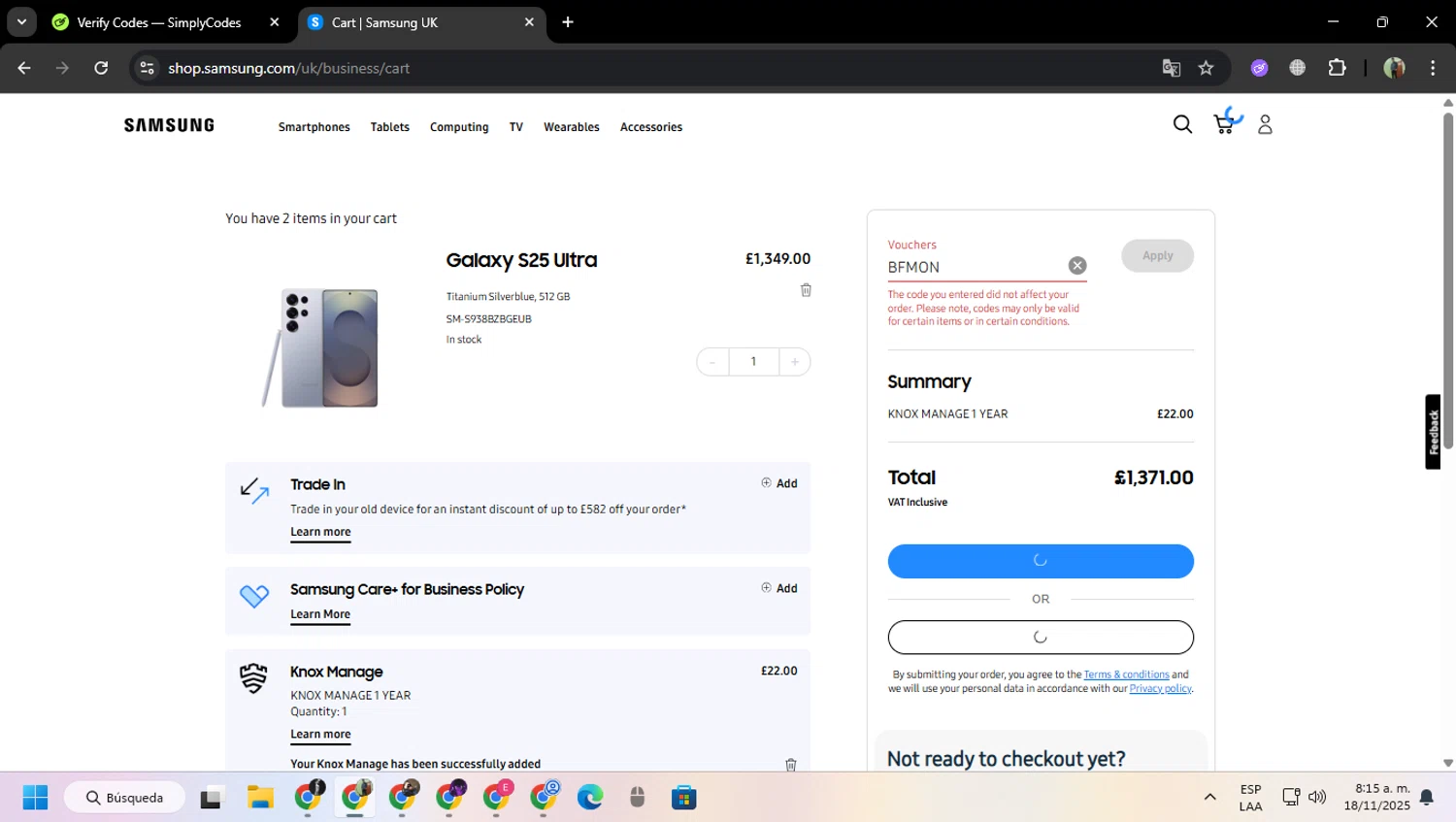Open the Privacy policy link
This screenshot has height=822, width=1456.
click(1160, 689)
